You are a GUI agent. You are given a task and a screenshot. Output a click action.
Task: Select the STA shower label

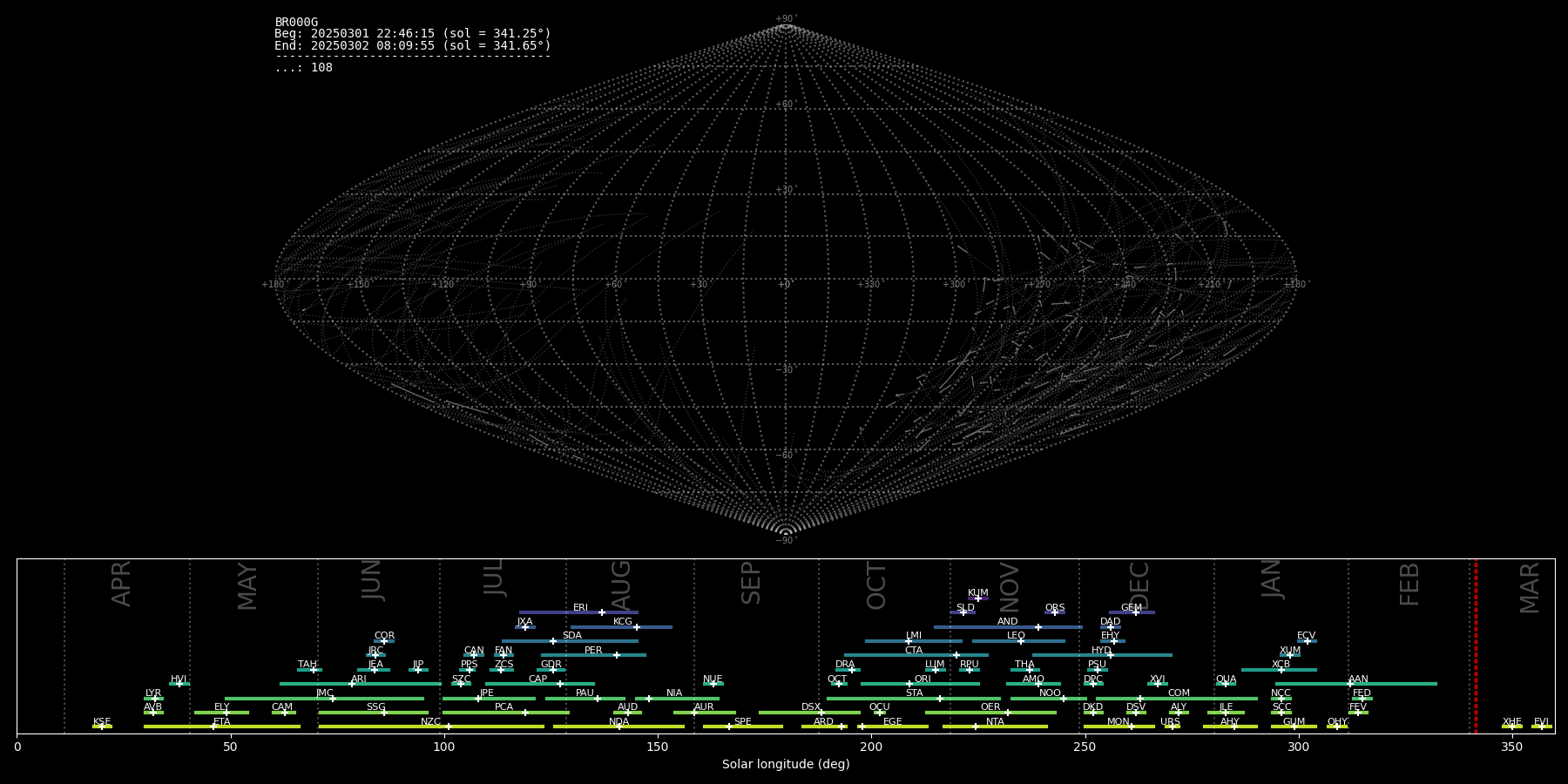tap(914, 693)
